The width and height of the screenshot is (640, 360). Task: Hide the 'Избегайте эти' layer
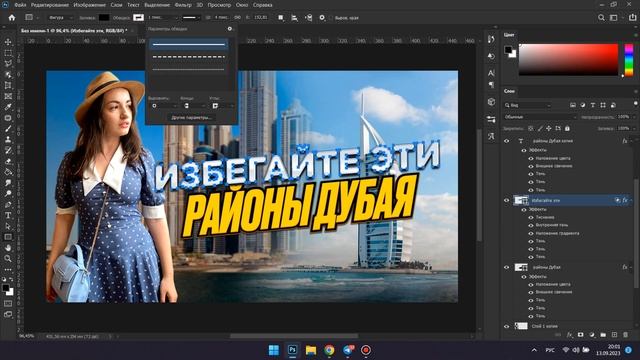[507, 200]
